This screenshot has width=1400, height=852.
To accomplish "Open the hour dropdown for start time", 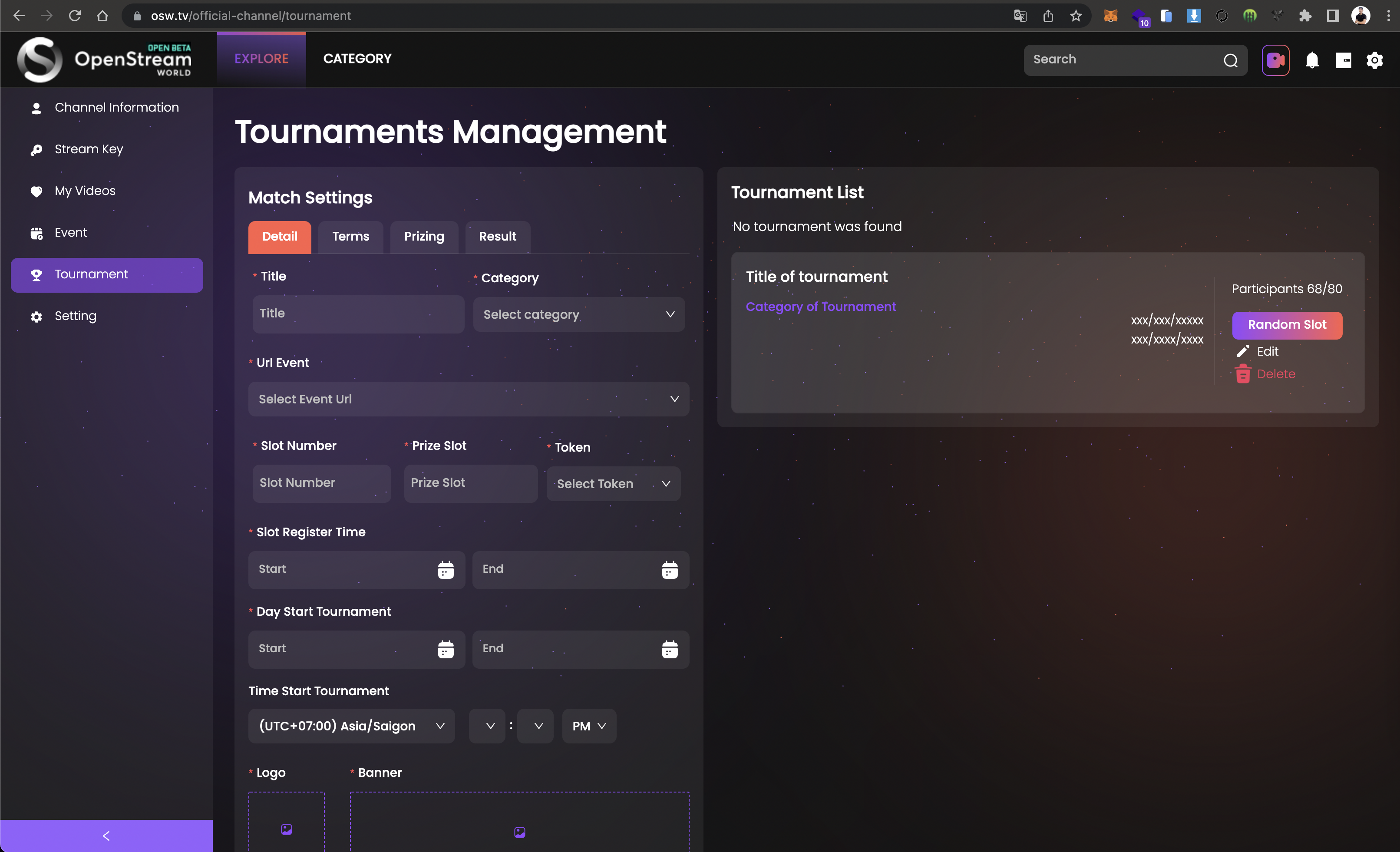I will [487, 726].
